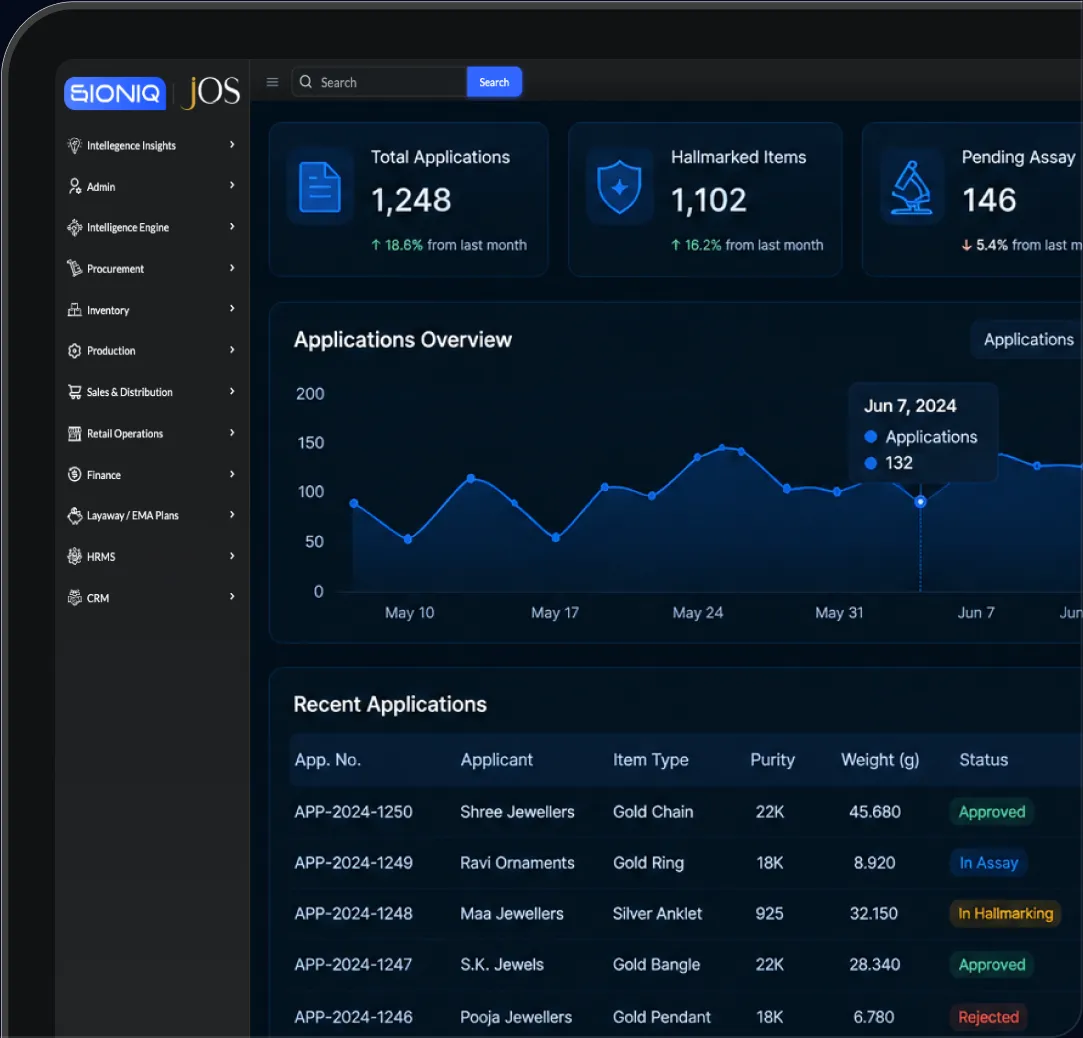Image resolution: width=1083 pixels, height=1038 pixels.
Task: Open the HRMS menu item
Action: point(152,557)
